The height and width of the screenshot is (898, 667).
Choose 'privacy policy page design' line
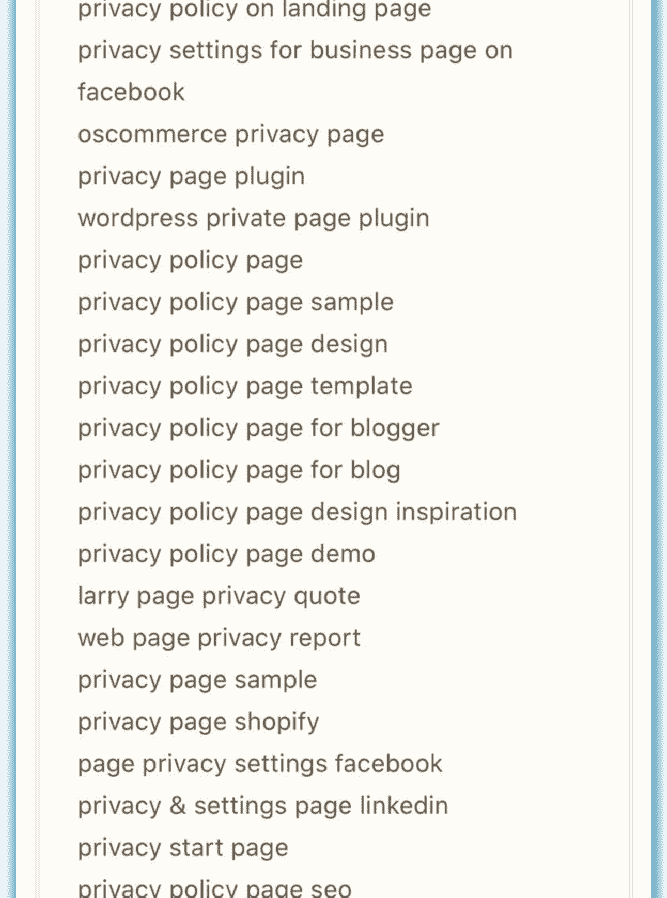click(233, 345)
